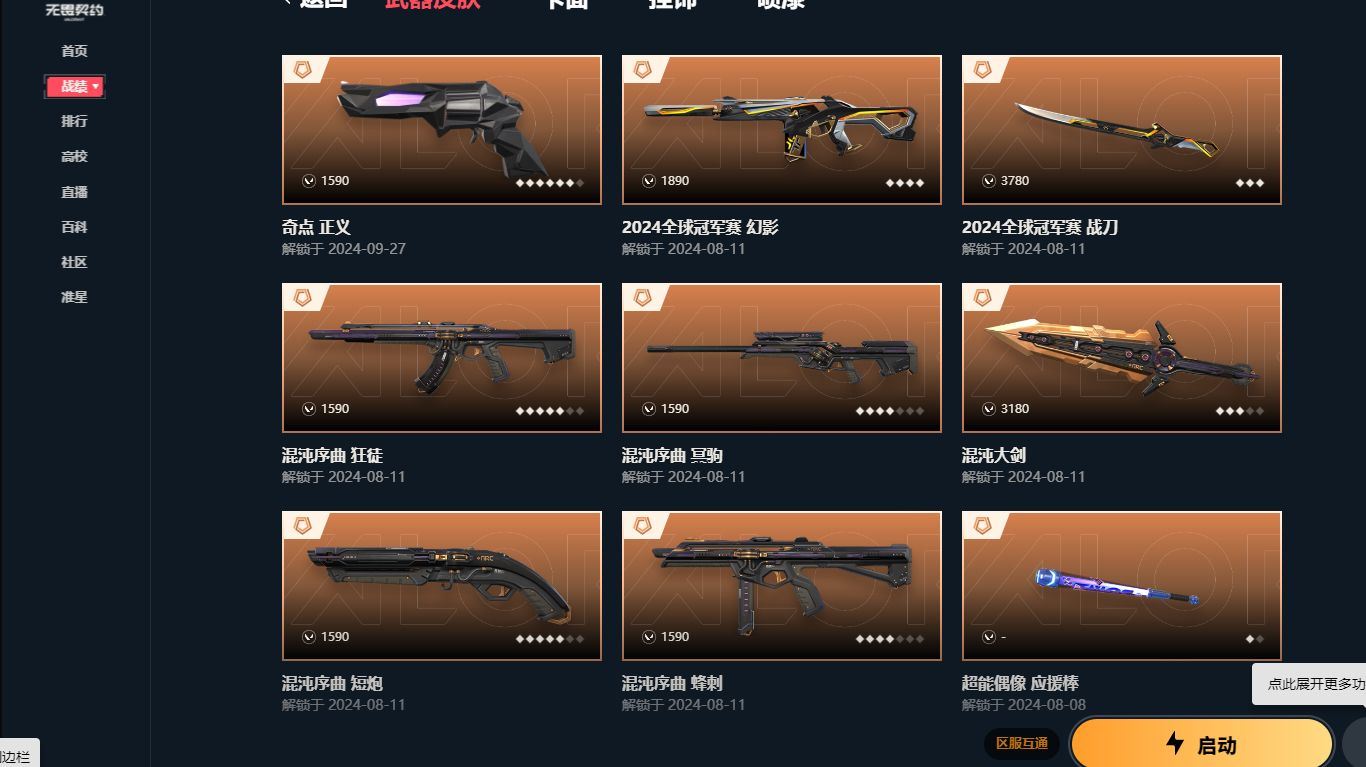1366x767 pixels.
Task: Click the badge icon on 超能偶像 应援棒 card
Action: click(982, 526)
